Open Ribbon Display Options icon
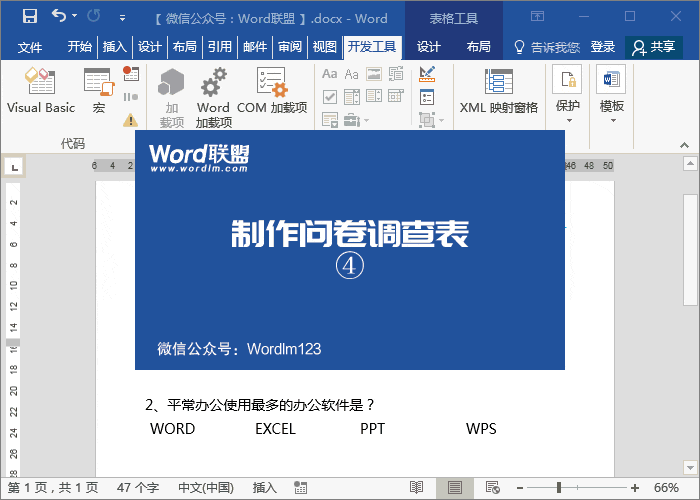This screenshot has height=500, width=700. [x=537, y=17]
